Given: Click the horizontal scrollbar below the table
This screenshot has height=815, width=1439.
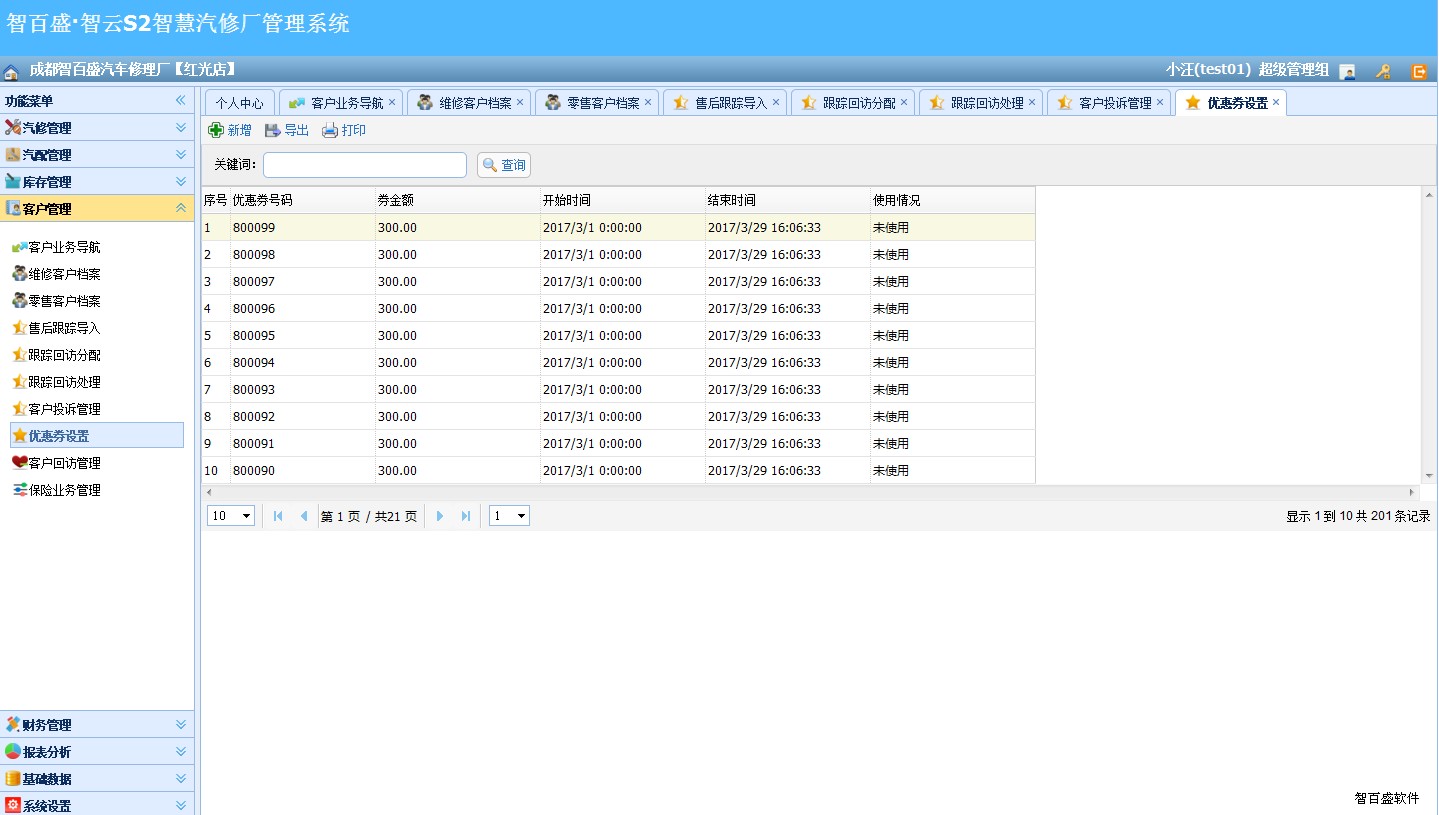Looking at the screenshot, I should (x=810, y=492).
